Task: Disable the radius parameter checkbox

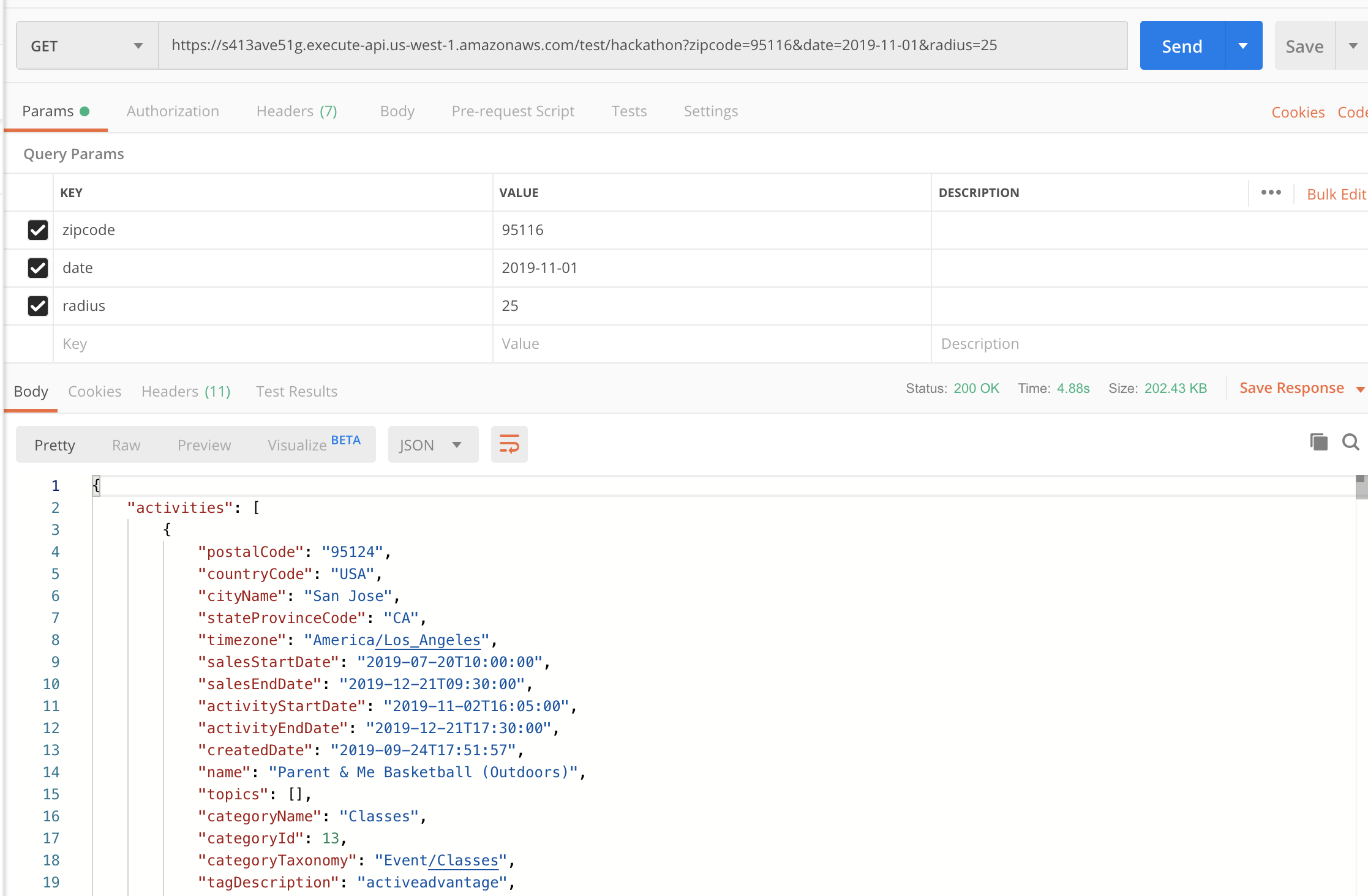Action: click(38, 306)
